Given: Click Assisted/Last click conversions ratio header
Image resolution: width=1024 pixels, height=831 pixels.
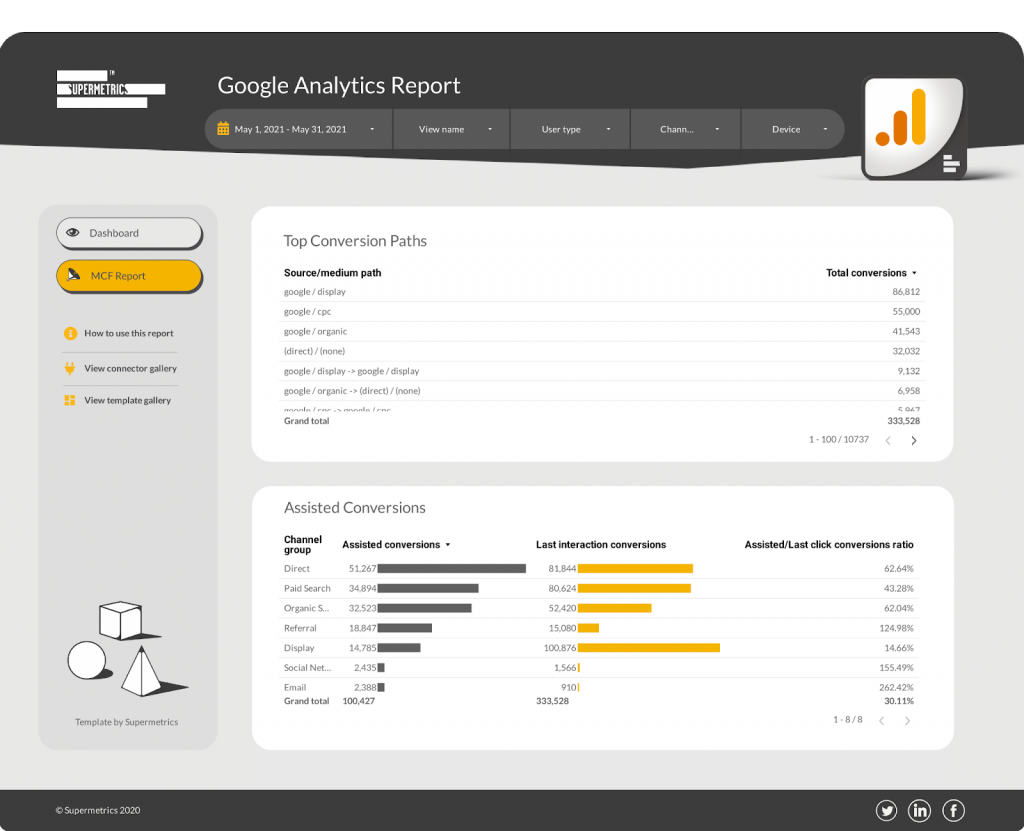Looking at the screenshot, I should click(x=829, y=545).
